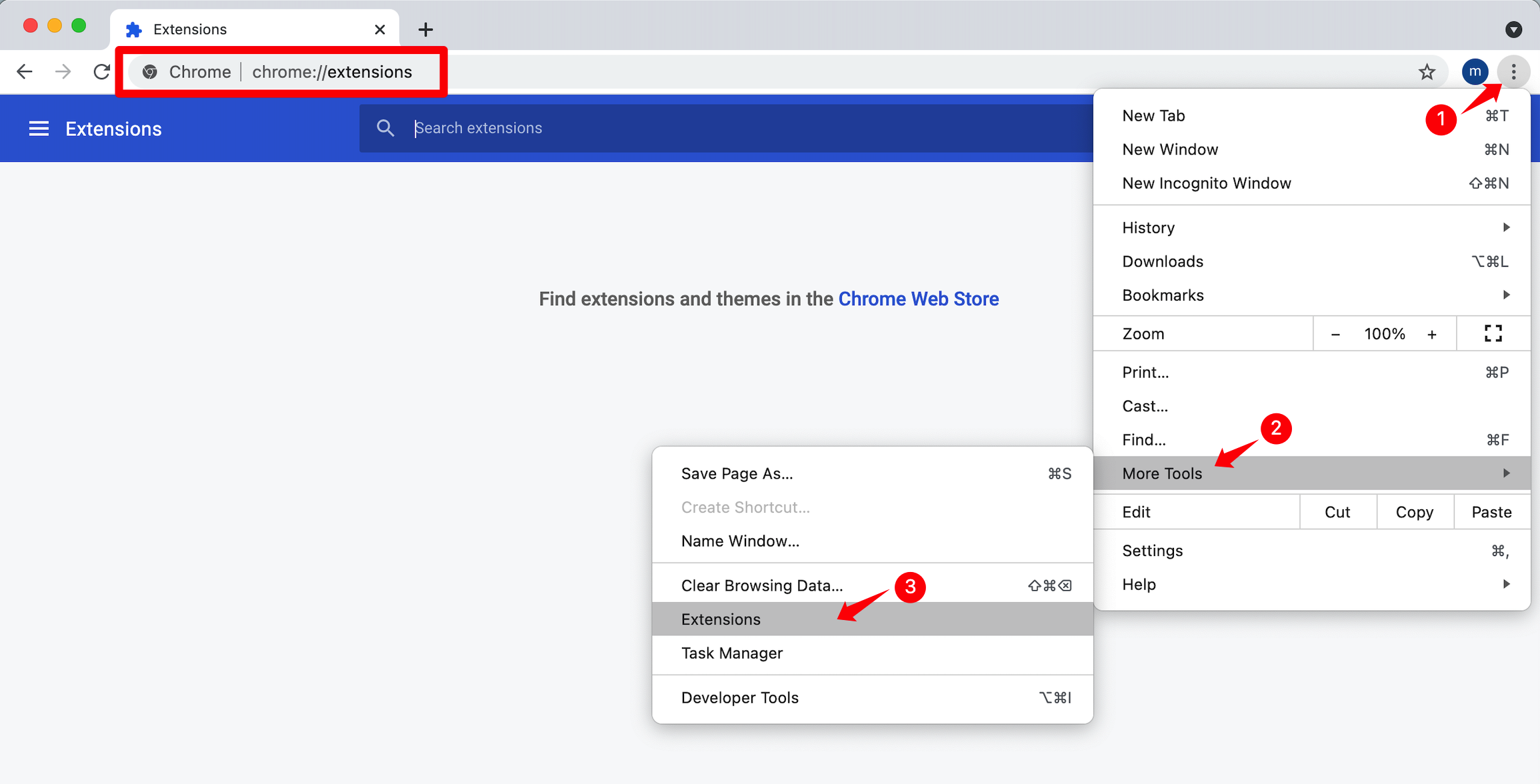Open Downloads from the menu
This screenshot has height=784, width=1540.
coord(1312,261)
